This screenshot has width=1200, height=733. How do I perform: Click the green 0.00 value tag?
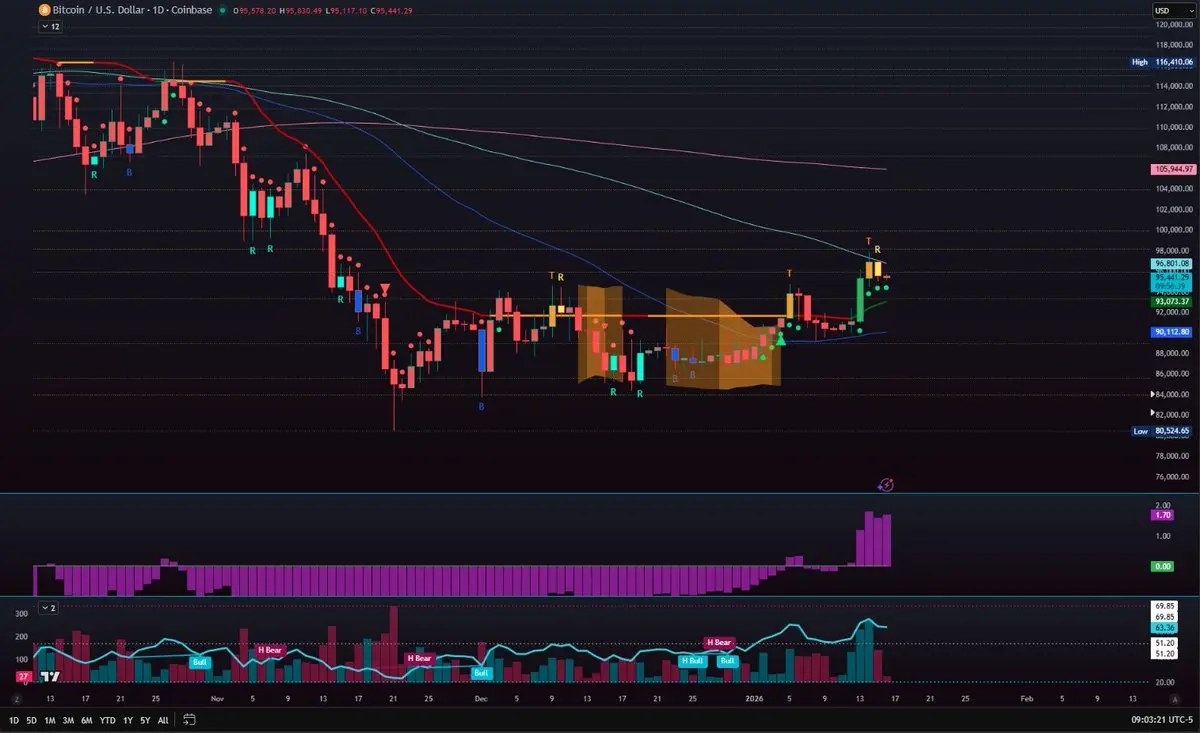coord(1164,566)
